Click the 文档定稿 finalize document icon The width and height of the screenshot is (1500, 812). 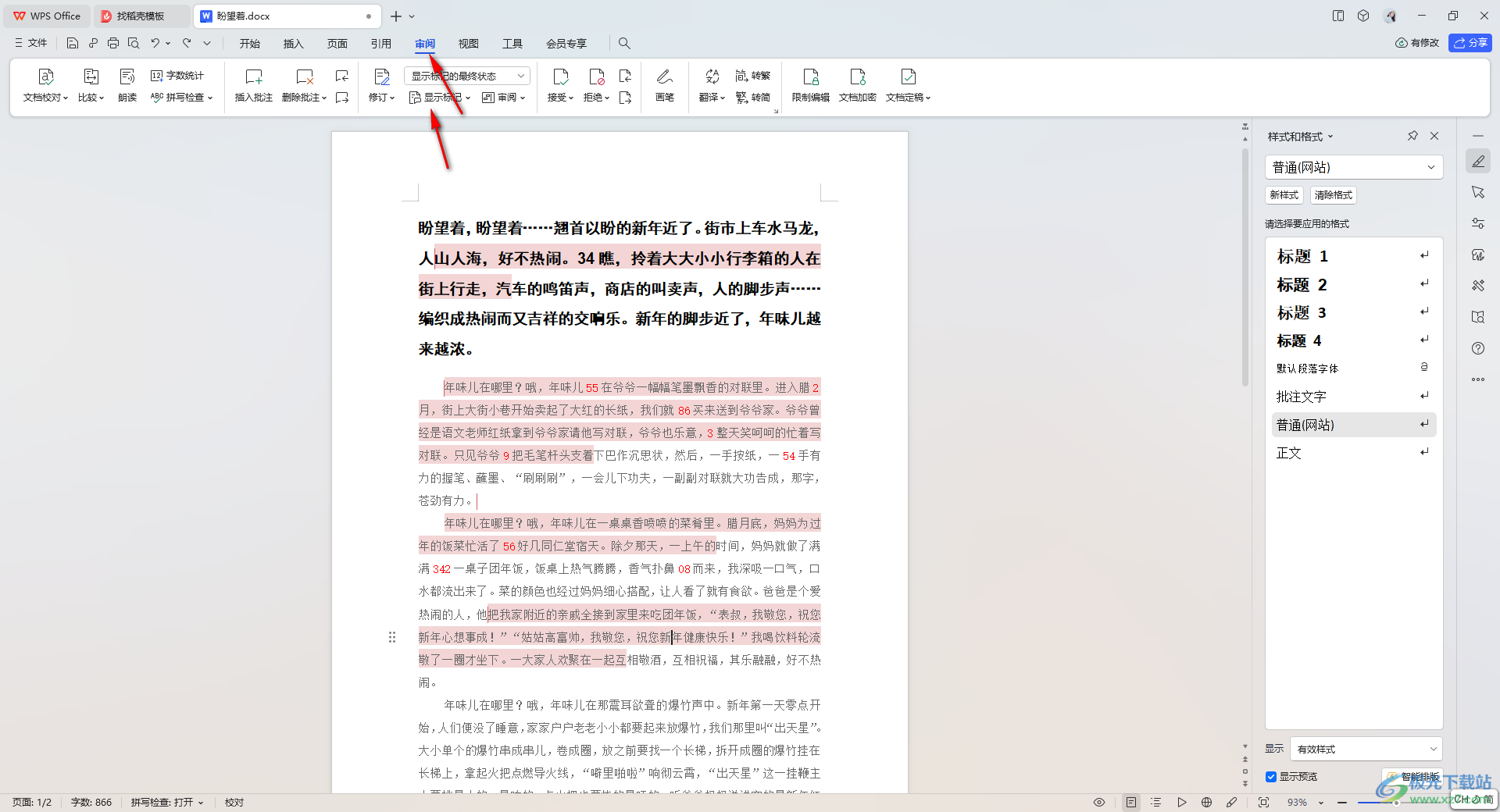(x=908, y=77)
